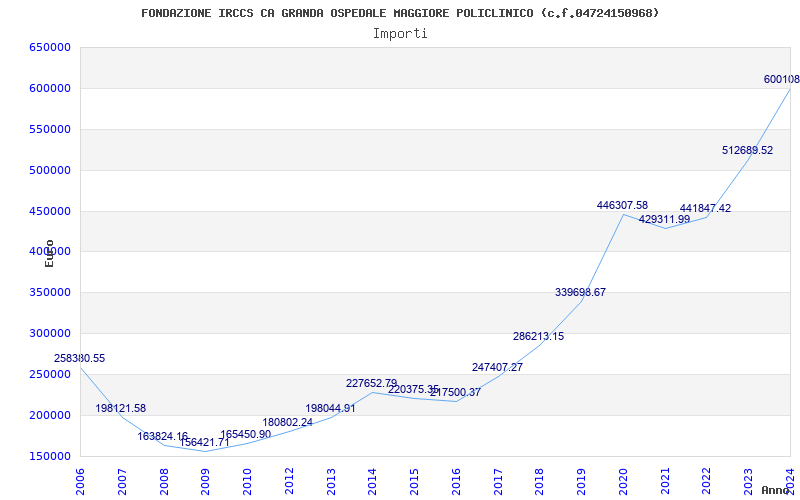This screenshot has width=800, height=500.
Task: Select the 2007 year axis label
Action: coord(122,481)
